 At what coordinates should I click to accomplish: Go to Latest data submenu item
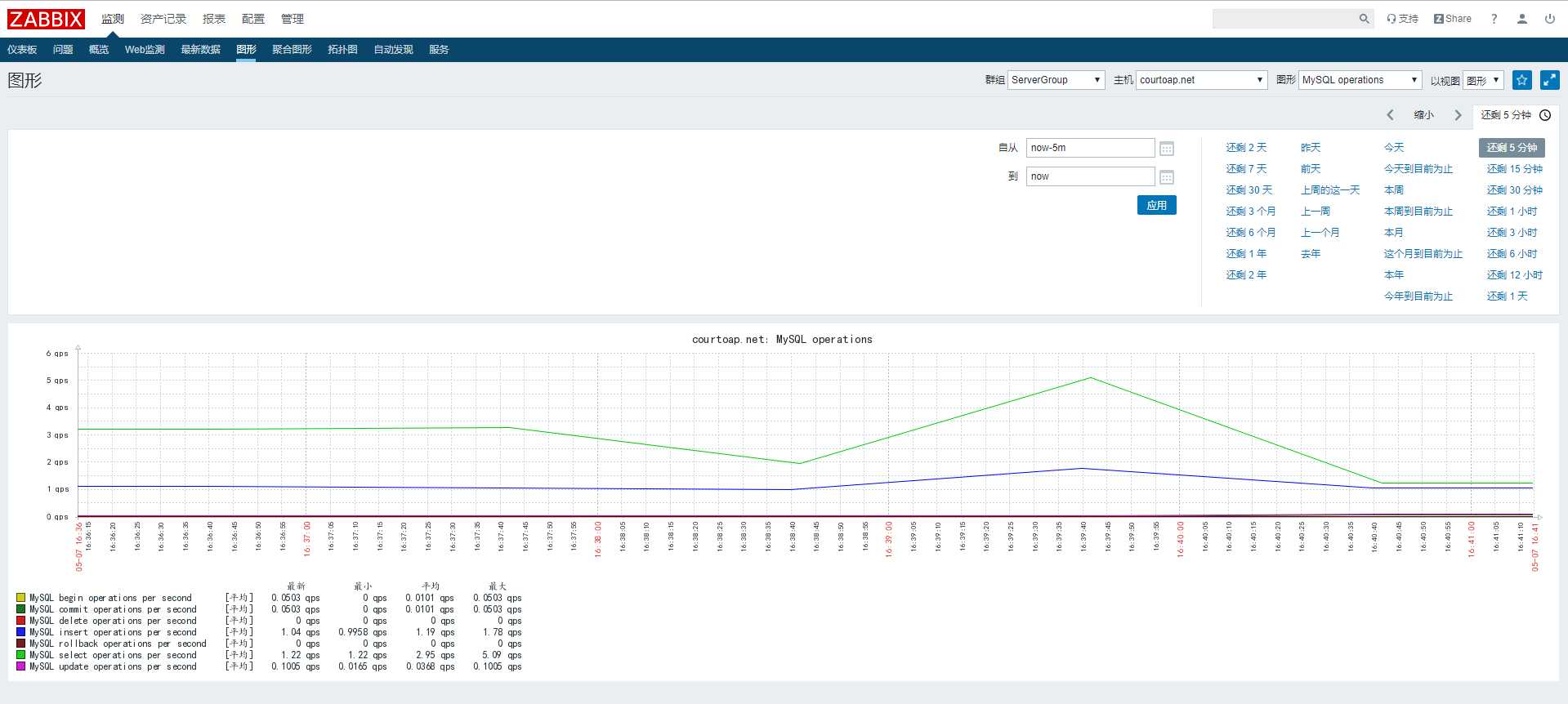(x=200, y=50)
